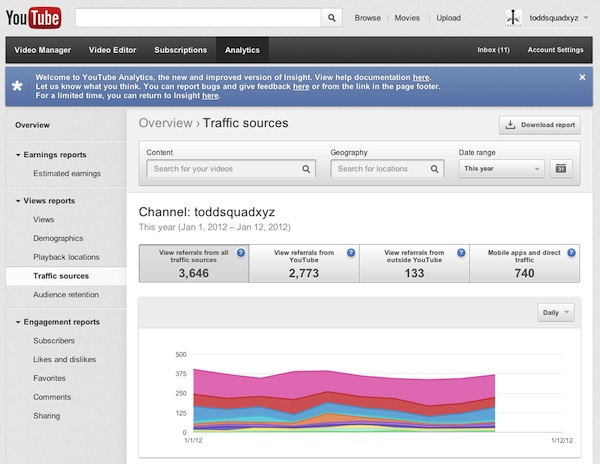Screen dimensions: 600x464
Task: Click the magnifier search button beside top search box
Action: (331, 18)
